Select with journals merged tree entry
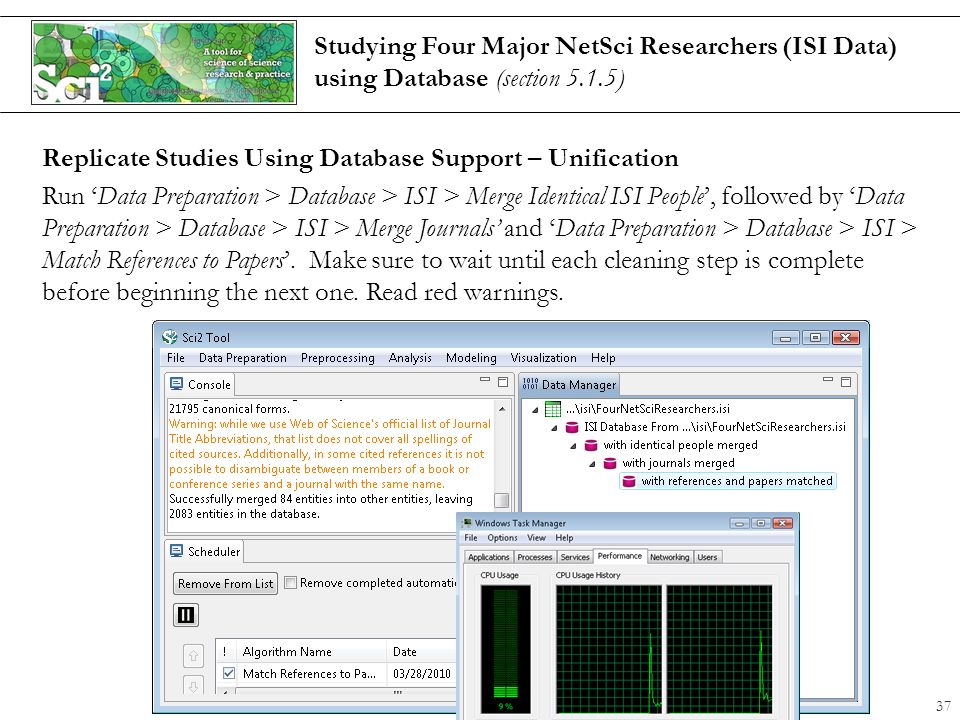 678,463
